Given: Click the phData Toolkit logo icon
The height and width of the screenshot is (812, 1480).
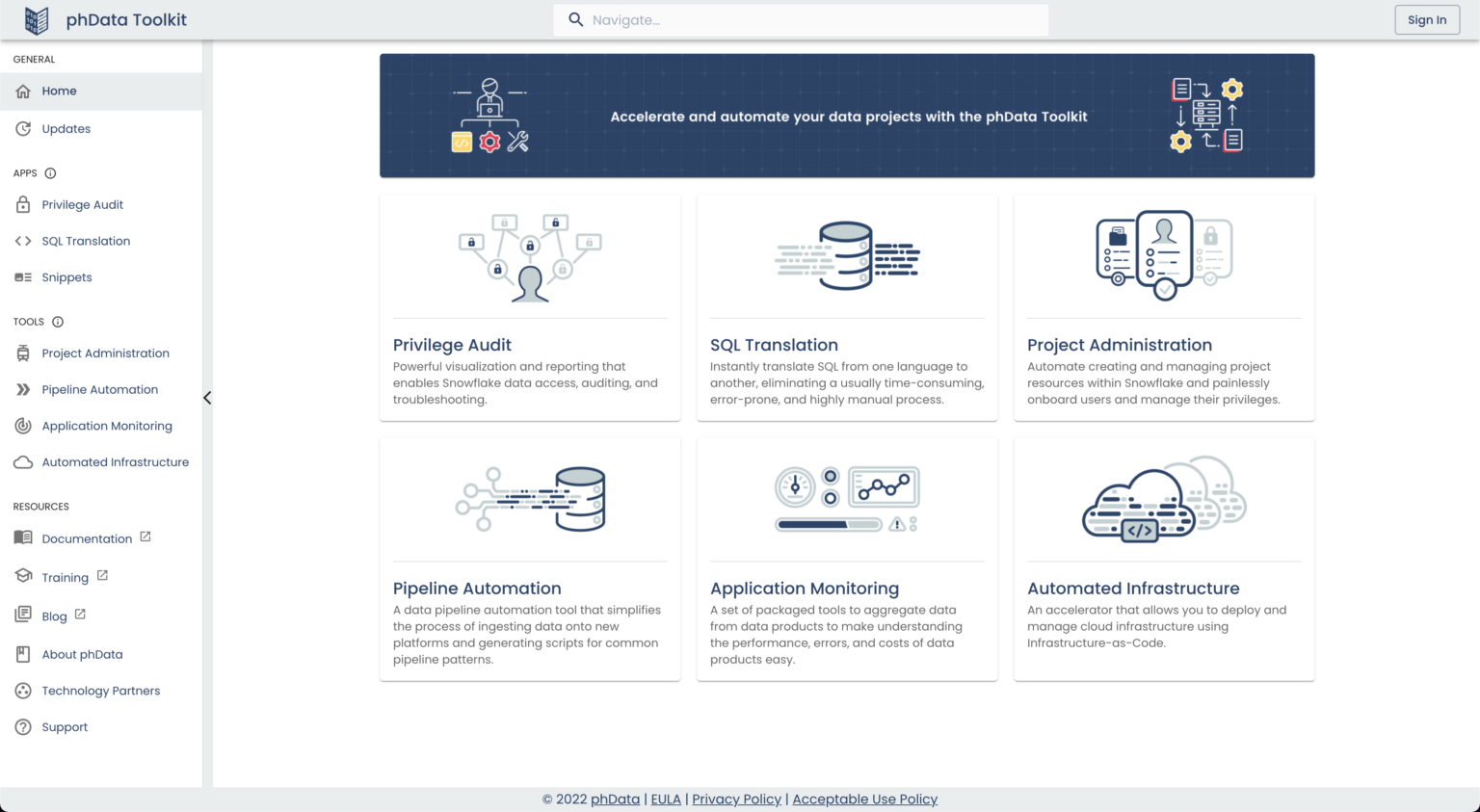Looking at the screenshot, I should (x=36, y=19).
